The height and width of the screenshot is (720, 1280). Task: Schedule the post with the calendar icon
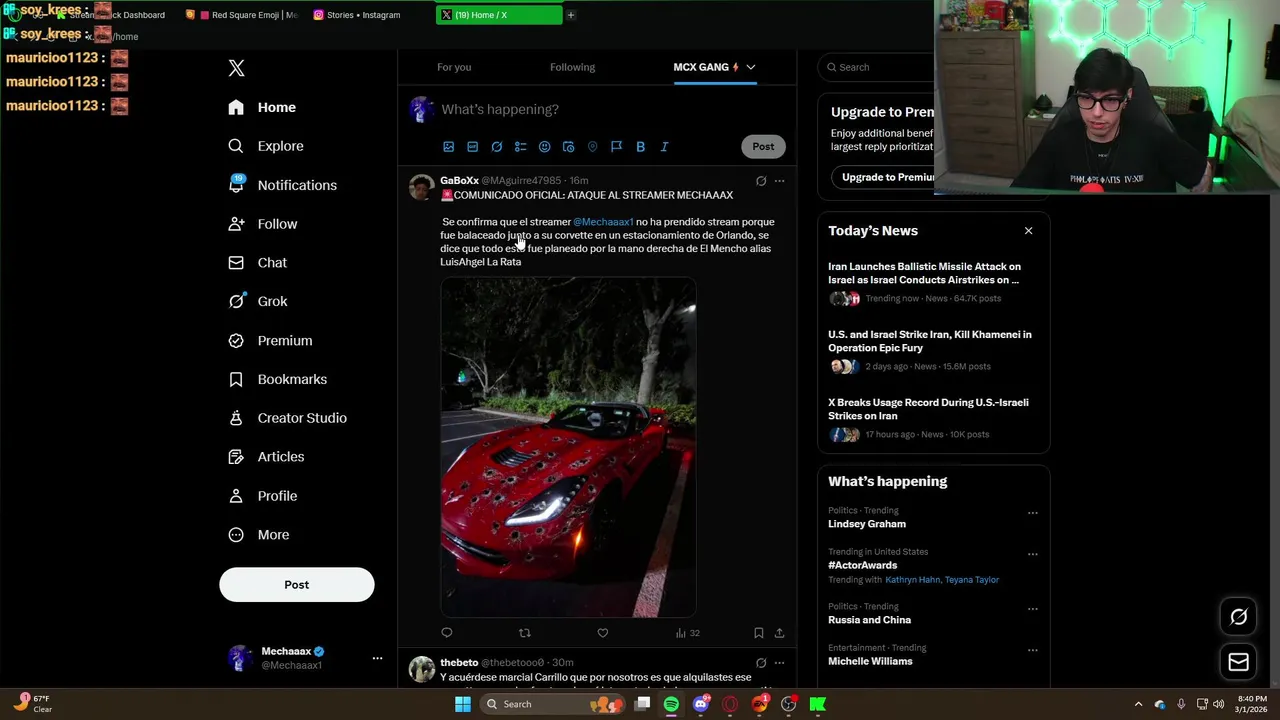(x=569, y=147)
